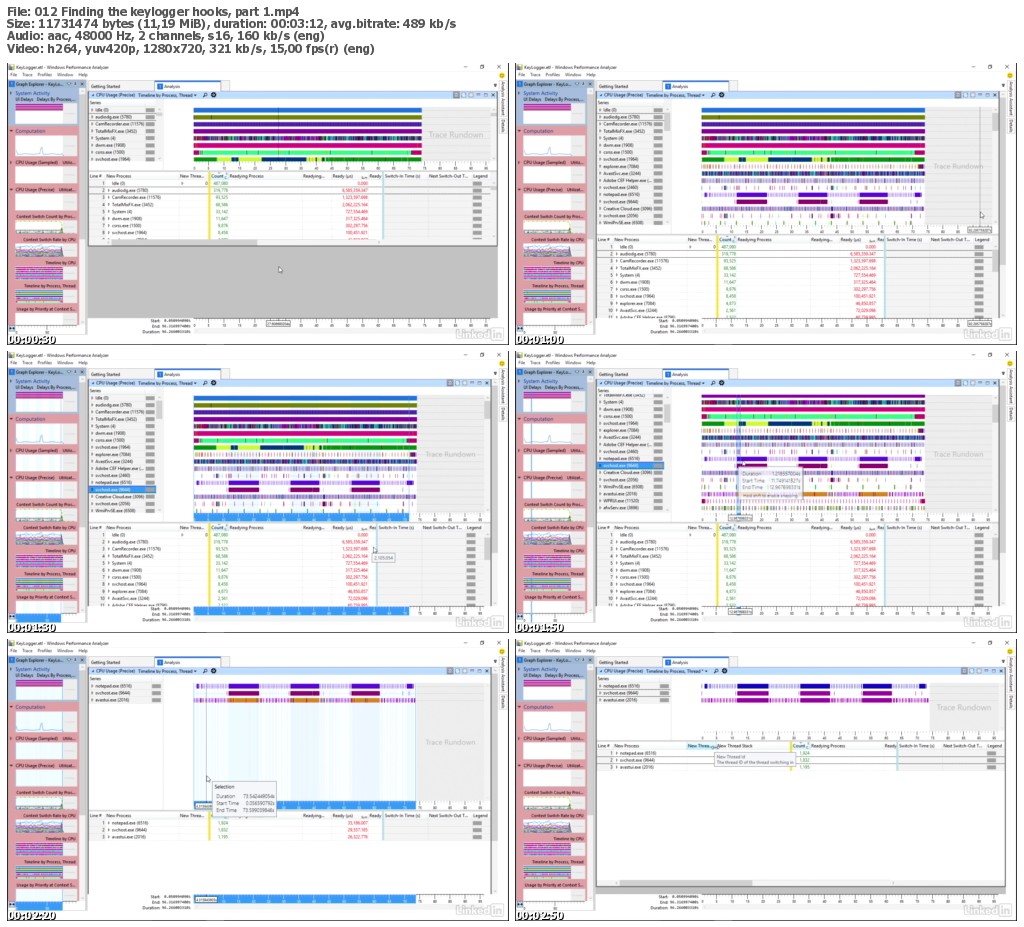Open the Trace menu in the 00:01:00 frame
The height and width of the screenshot is (927, 1024).
[x=536, y=74]
